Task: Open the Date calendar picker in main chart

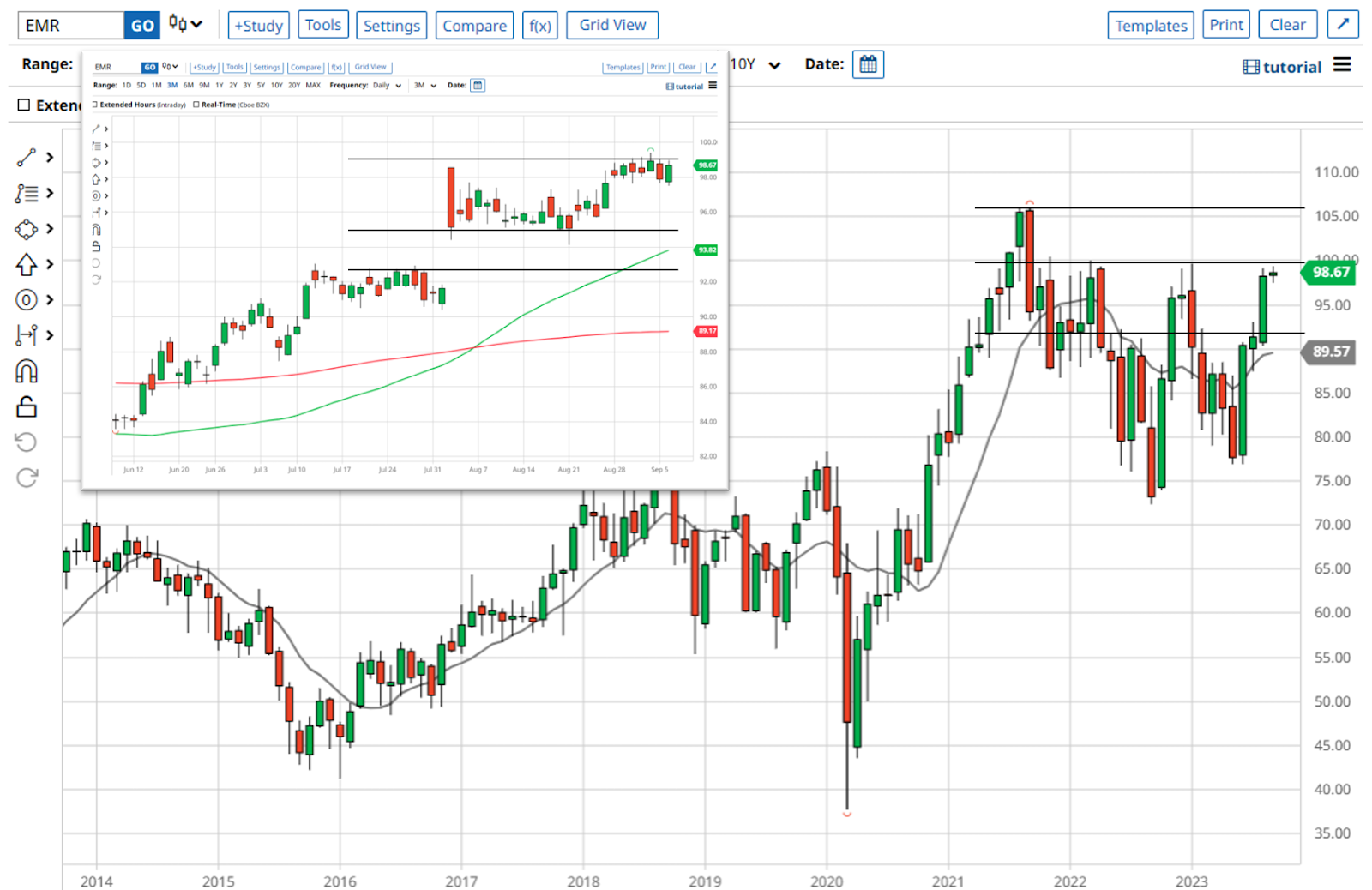Action: click(868, 64)
